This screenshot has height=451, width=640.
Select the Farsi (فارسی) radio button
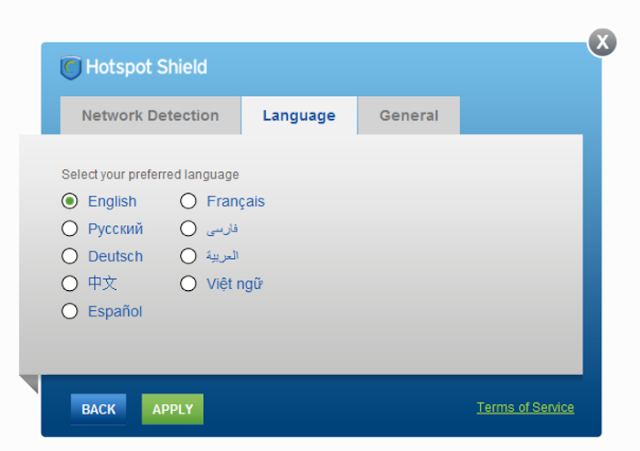click(x=188, y=229)
